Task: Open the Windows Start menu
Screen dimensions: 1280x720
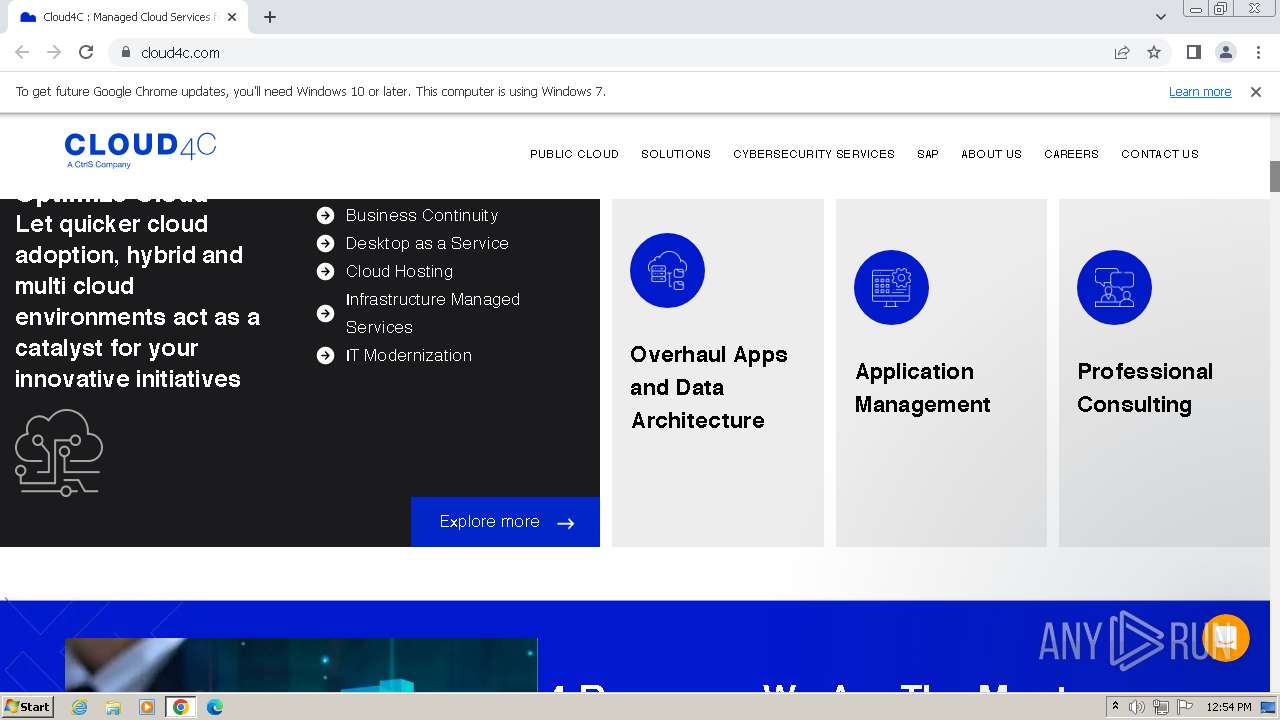Action: (27, 707)
